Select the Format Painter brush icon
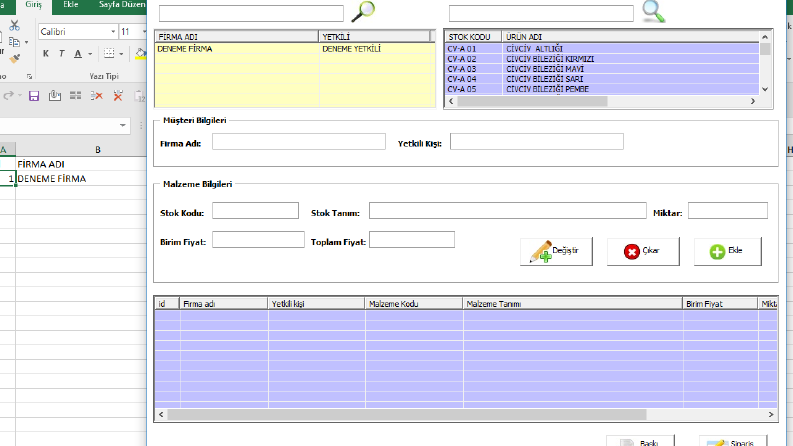Viewport: 793px width, 446px height. pos(14,59)
